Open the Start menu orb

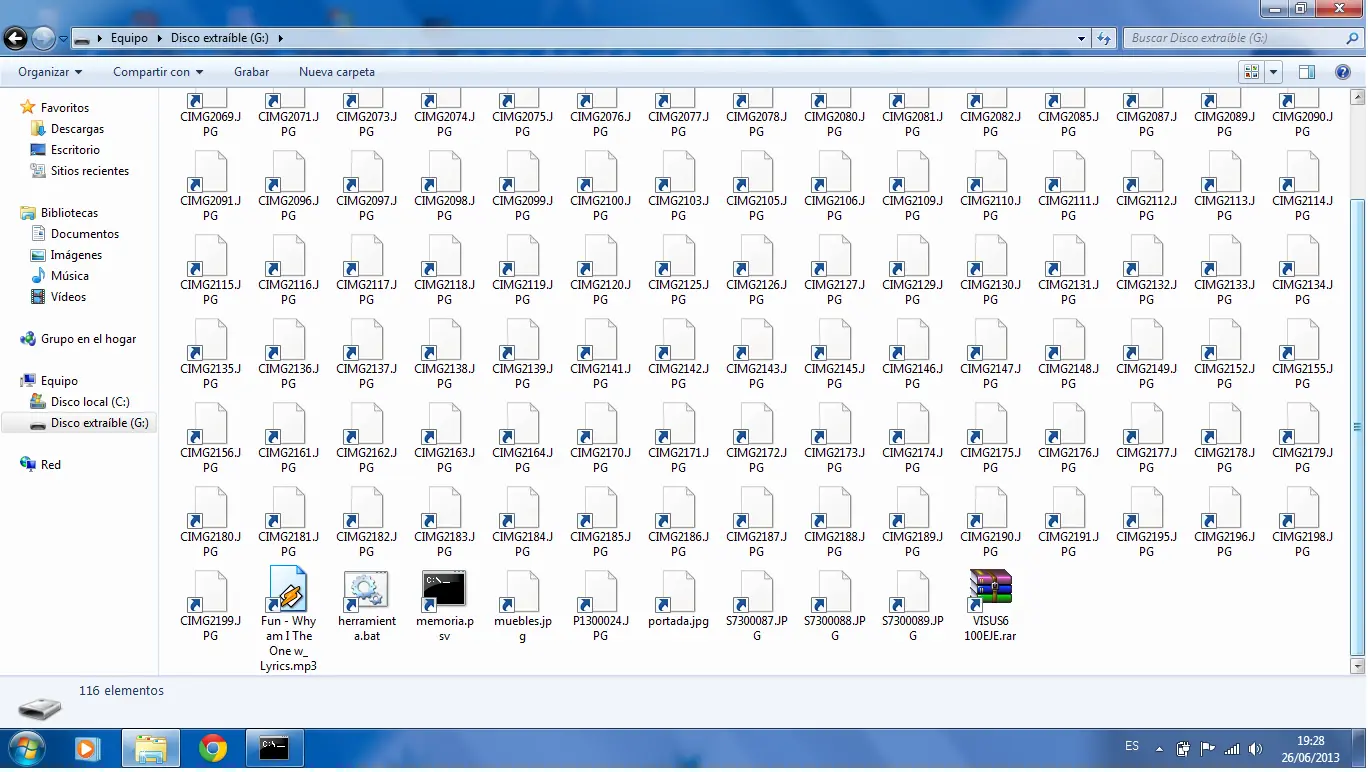[26, 747]
